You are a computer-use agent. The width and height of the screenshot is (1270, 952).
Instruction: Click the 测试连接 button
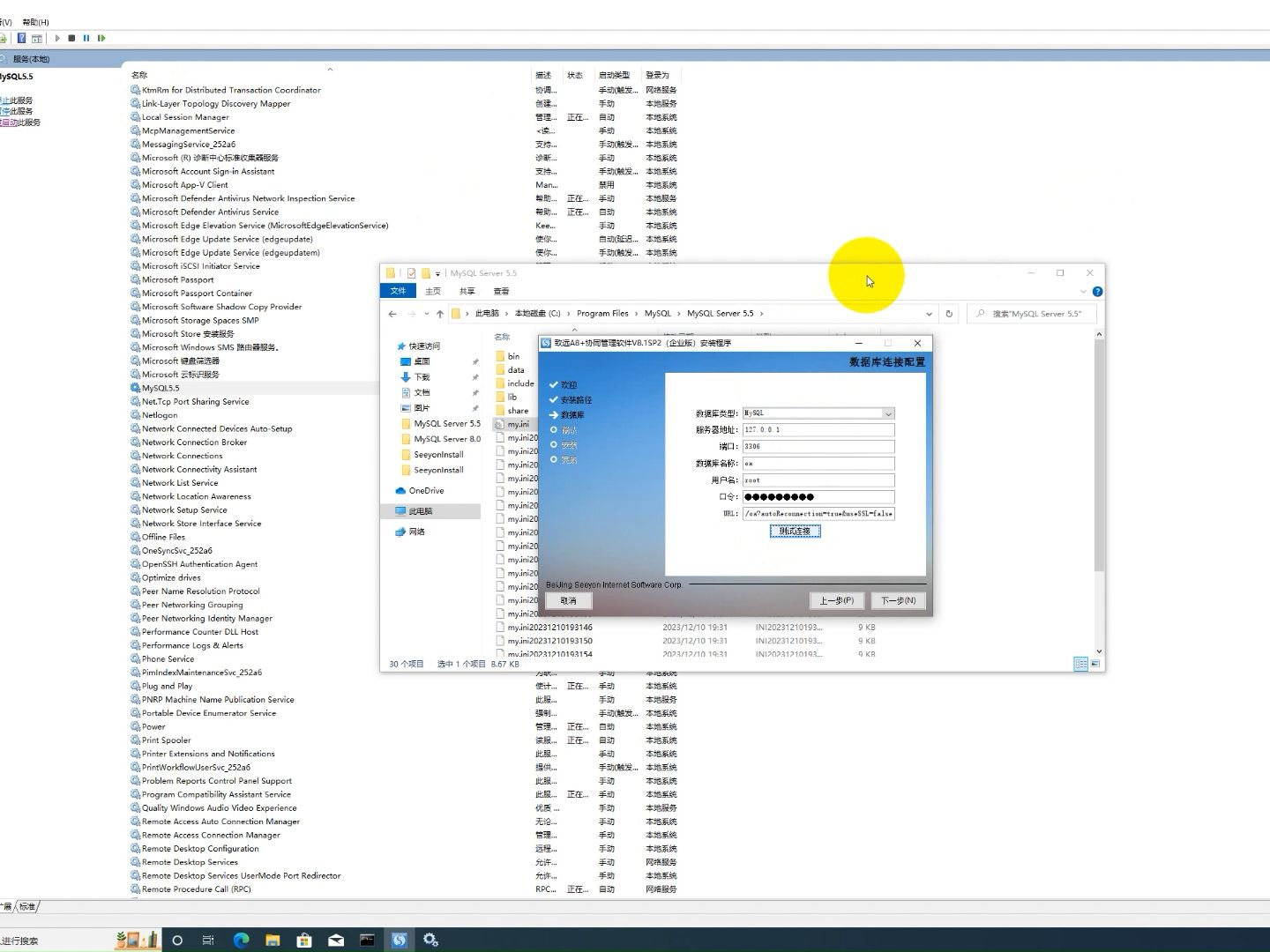[x=795, y=532]
